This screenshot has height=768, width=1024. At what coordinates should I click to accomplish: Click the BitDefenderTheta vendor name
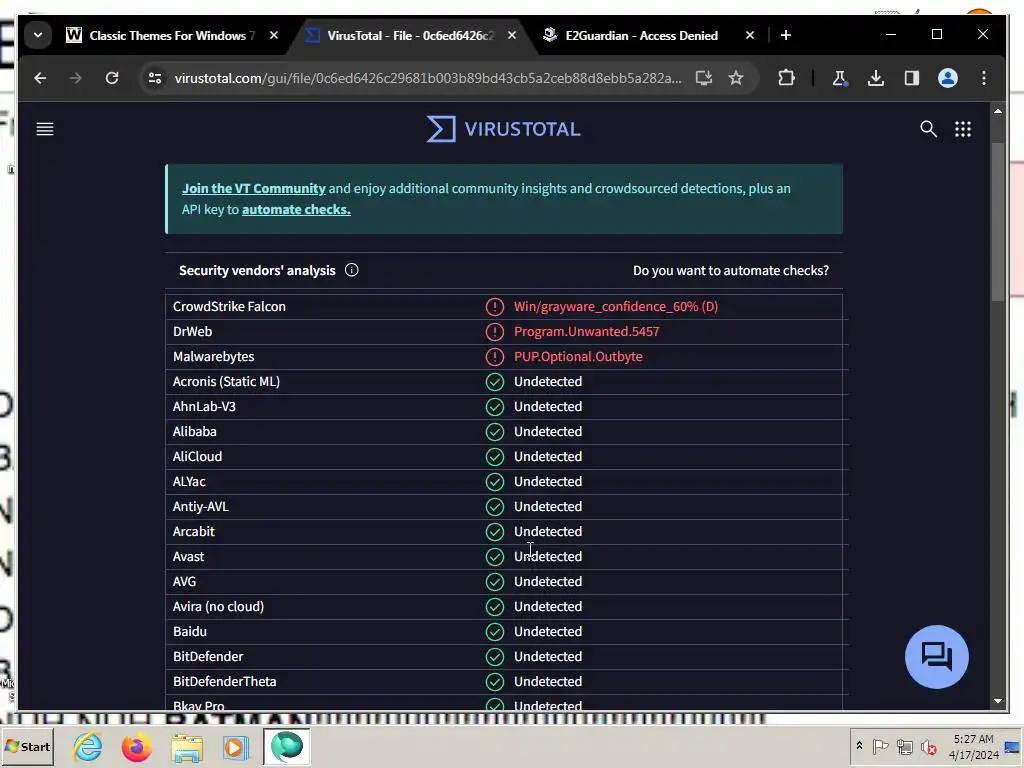tap(224, 682)
